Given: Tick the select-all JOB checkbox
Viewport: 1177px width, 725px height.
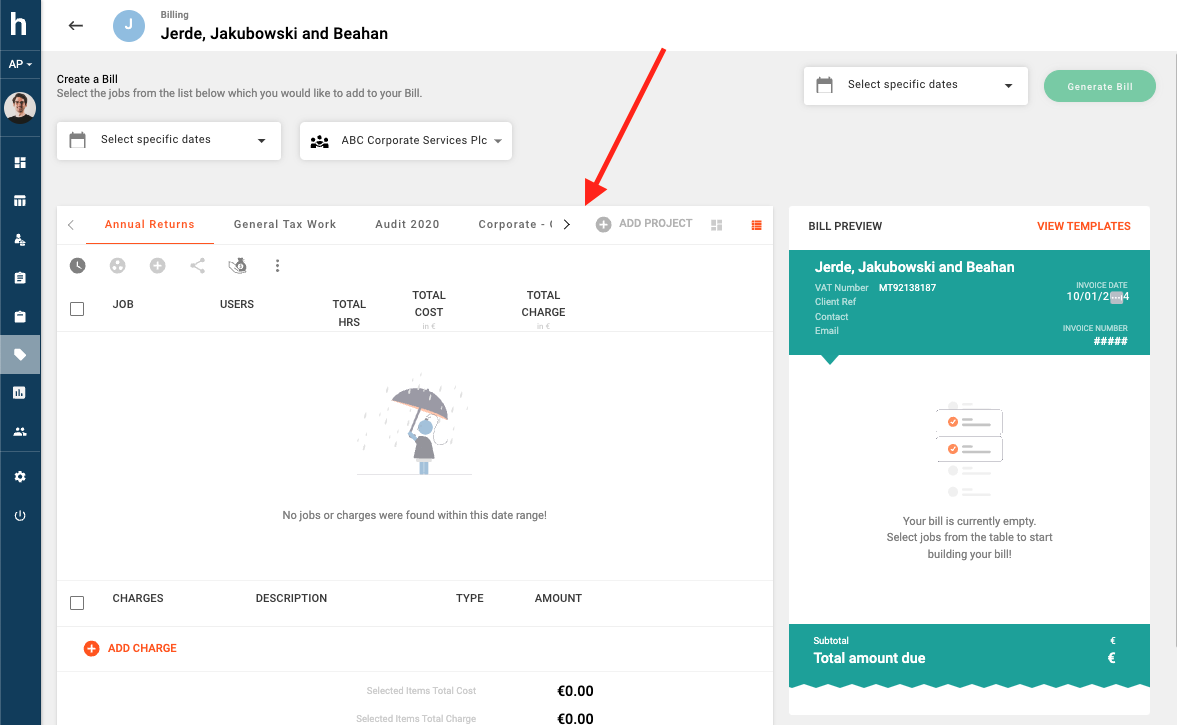Looking at the screenshot, I should [x=77, y=309].
